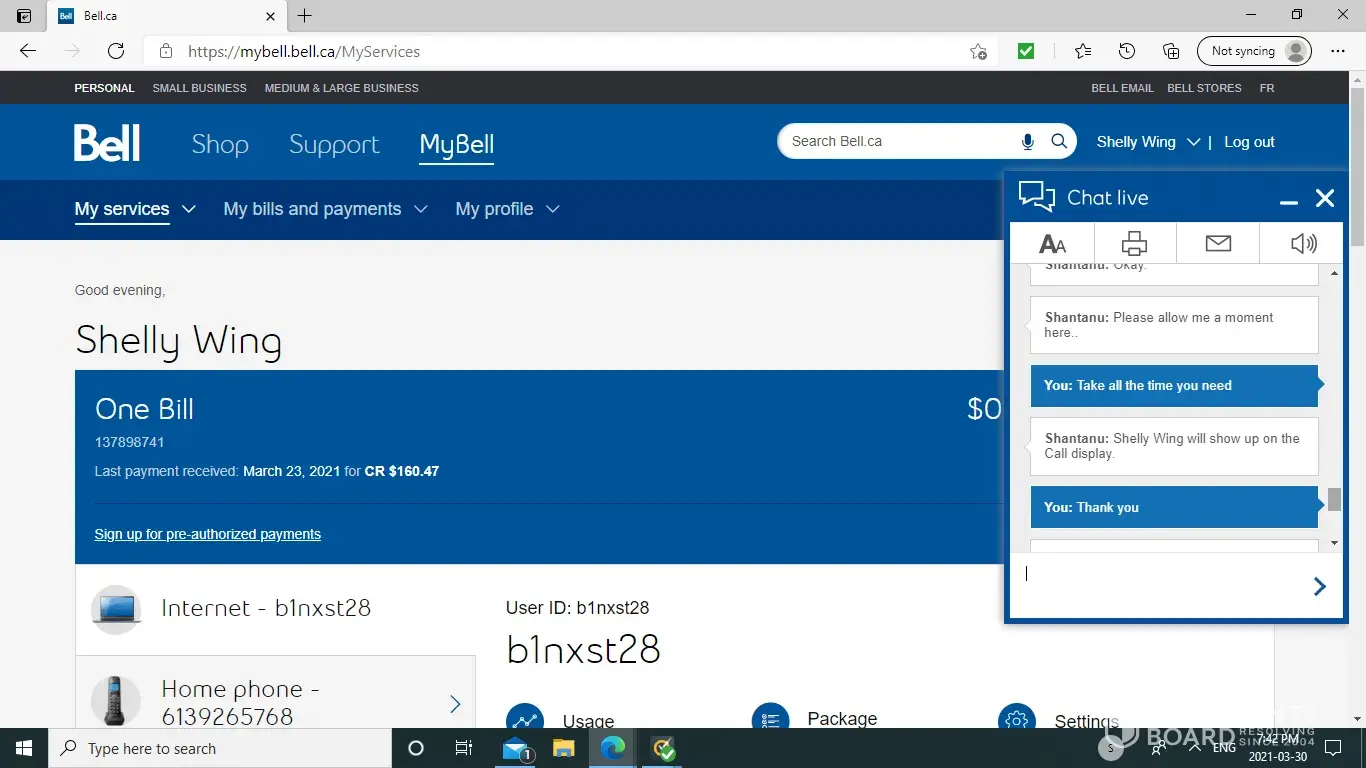
Task: Focus the Windows taskbar search box
Action: click(219, 748)
